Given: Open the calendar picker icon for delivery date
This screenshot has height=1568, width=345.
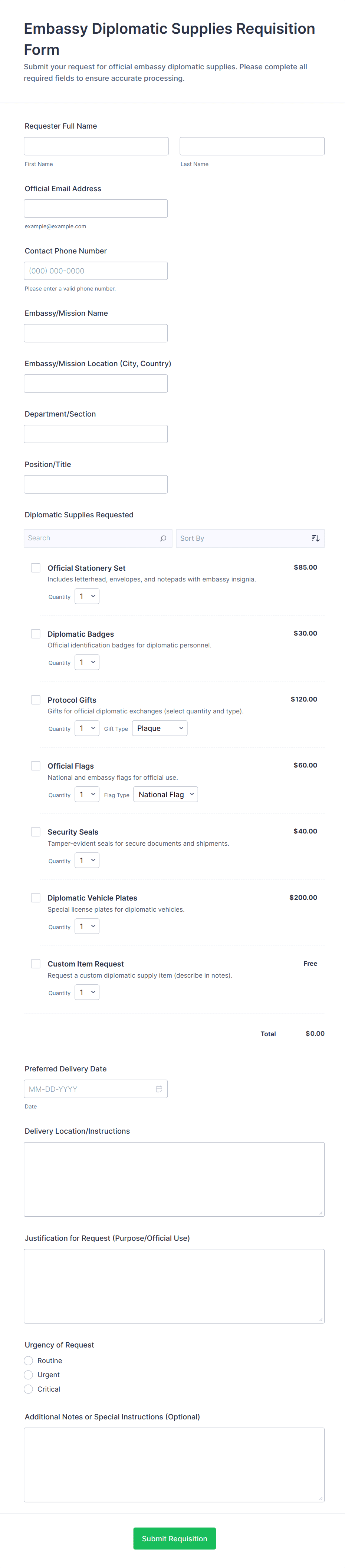Looking at the screenshot, I should pyautogui.click(x=159, y=1089).
